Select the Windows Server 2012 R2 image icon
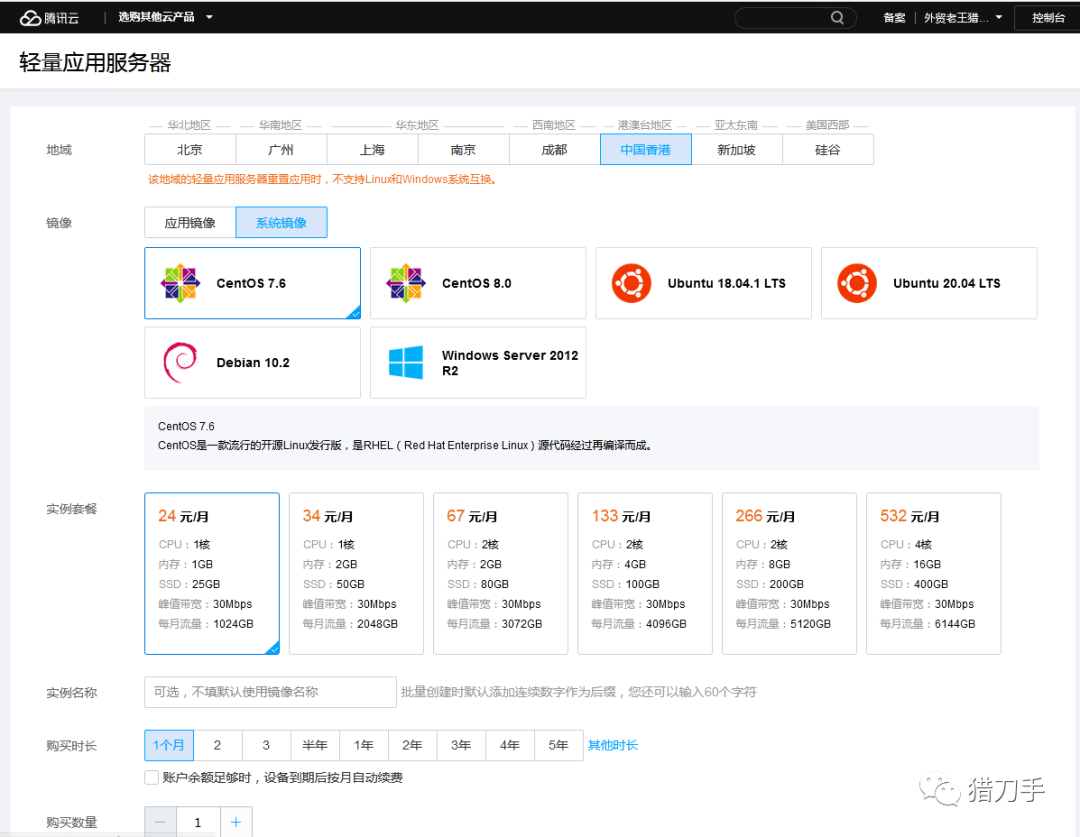This screenshot has width=1080, height=837. point(406,362)
